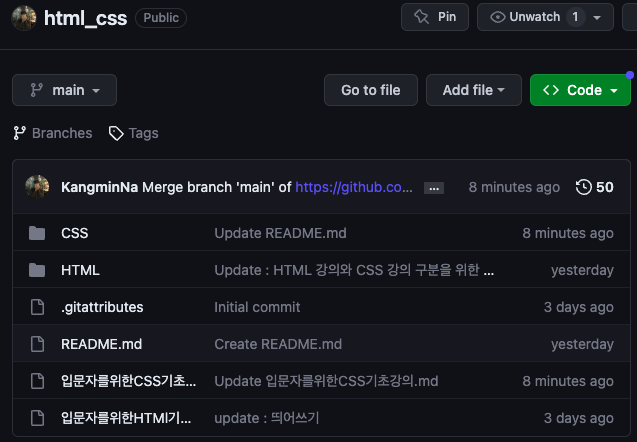Image resolution: width=637 pixels, height=442 pixels.
Task: Open the Tags link
Action: (x=143, y=133)
